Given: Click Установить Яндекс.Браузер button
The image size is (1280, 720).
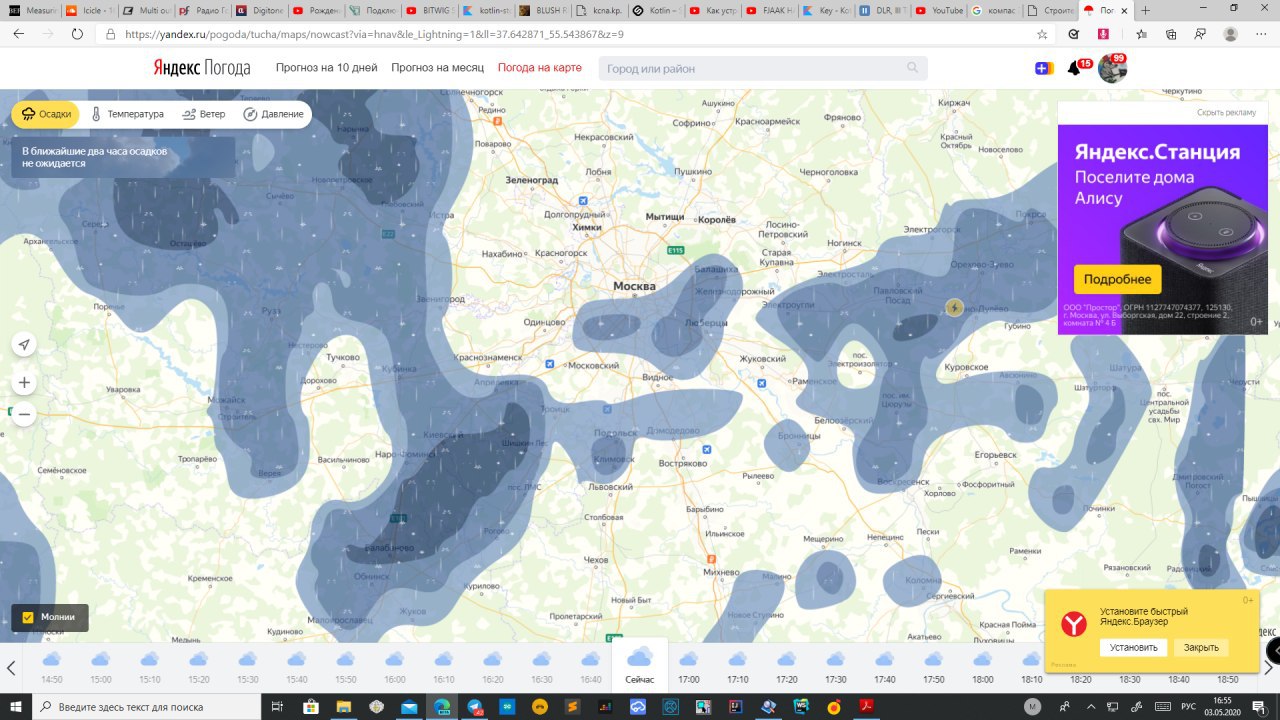Looking at the screenshot, I should click(1133, 647).
